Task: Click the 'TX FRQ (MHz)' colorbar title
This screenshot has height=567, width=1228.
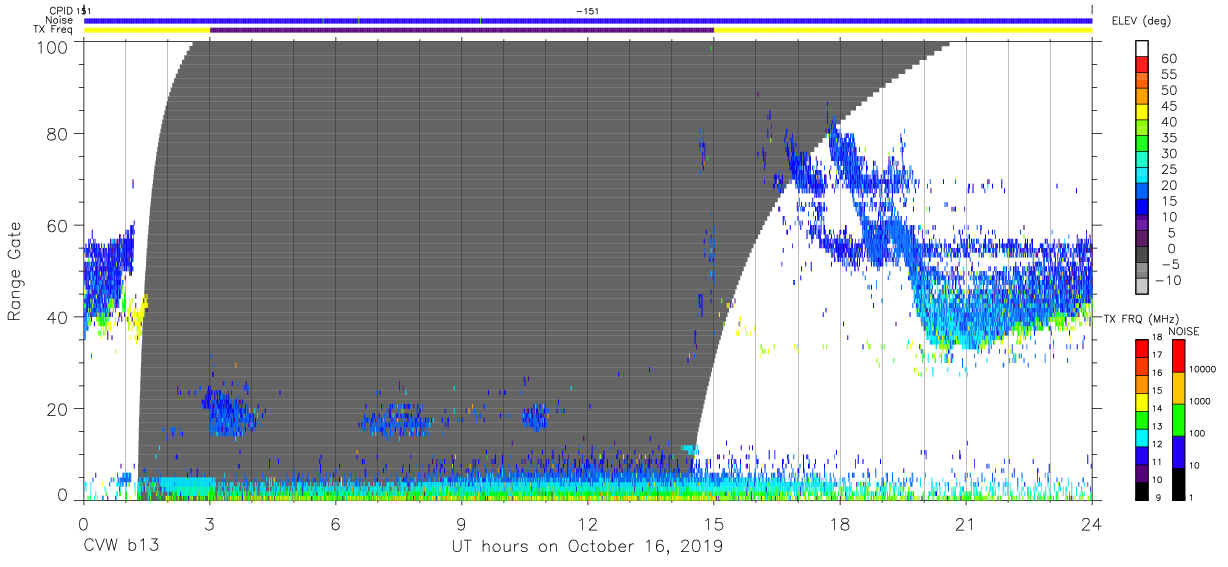Action: coord(1142,318)
